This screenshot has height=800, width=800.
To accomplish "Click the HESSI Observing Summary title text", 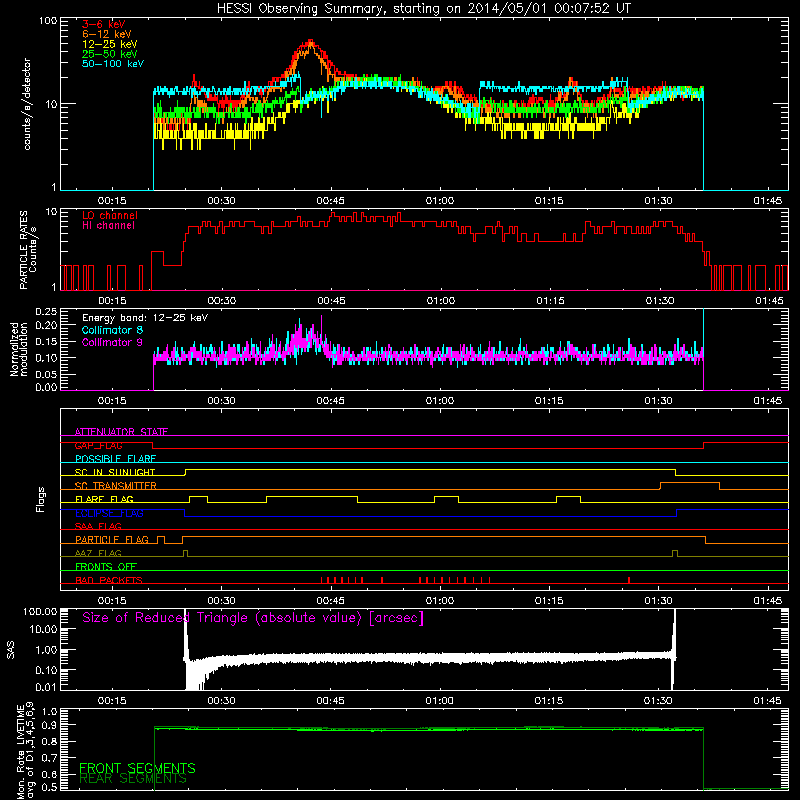I will click(x=423, y=9).
